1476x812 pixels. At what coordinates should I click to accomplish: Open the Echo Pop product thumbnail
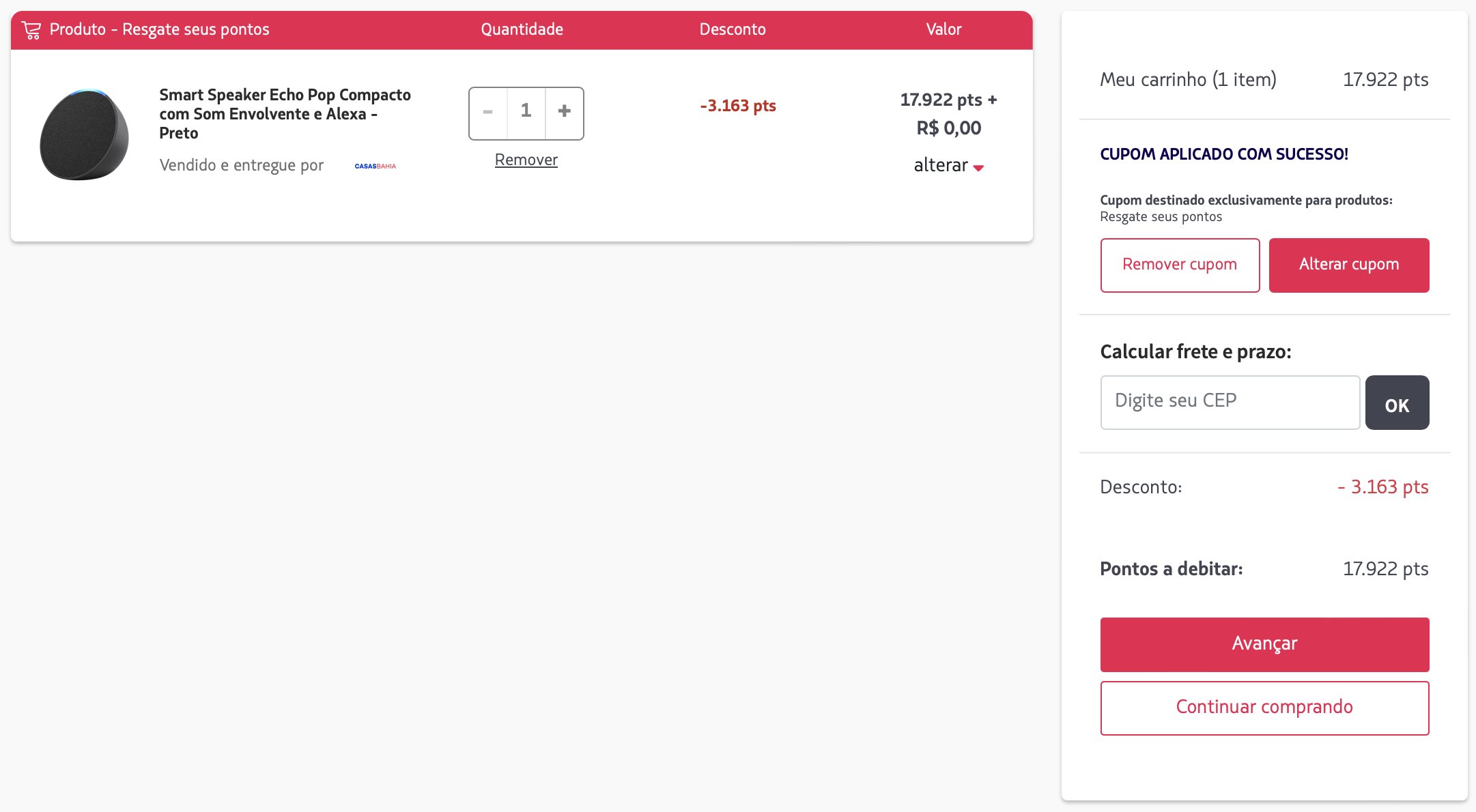pos(85,134)
